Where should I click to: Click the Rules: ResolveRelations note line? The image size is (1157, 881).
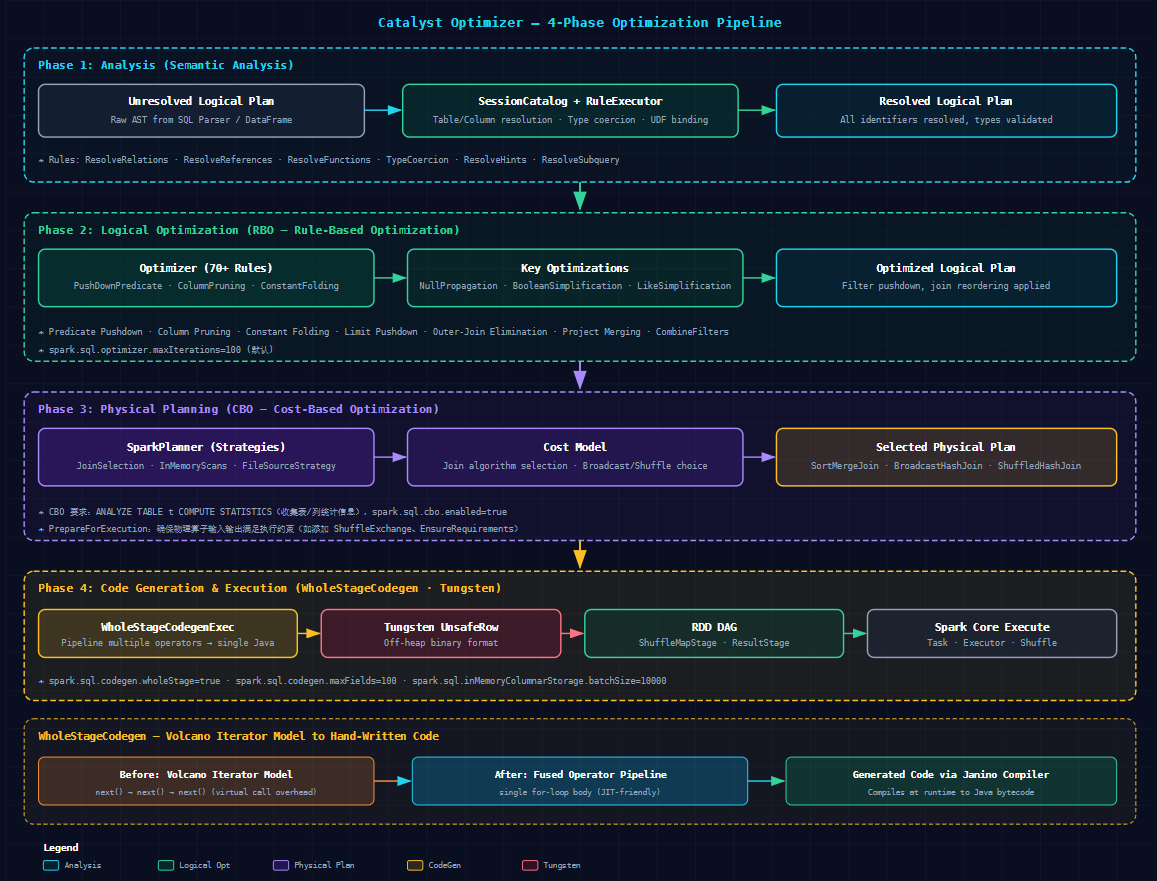tap(329, 159)
